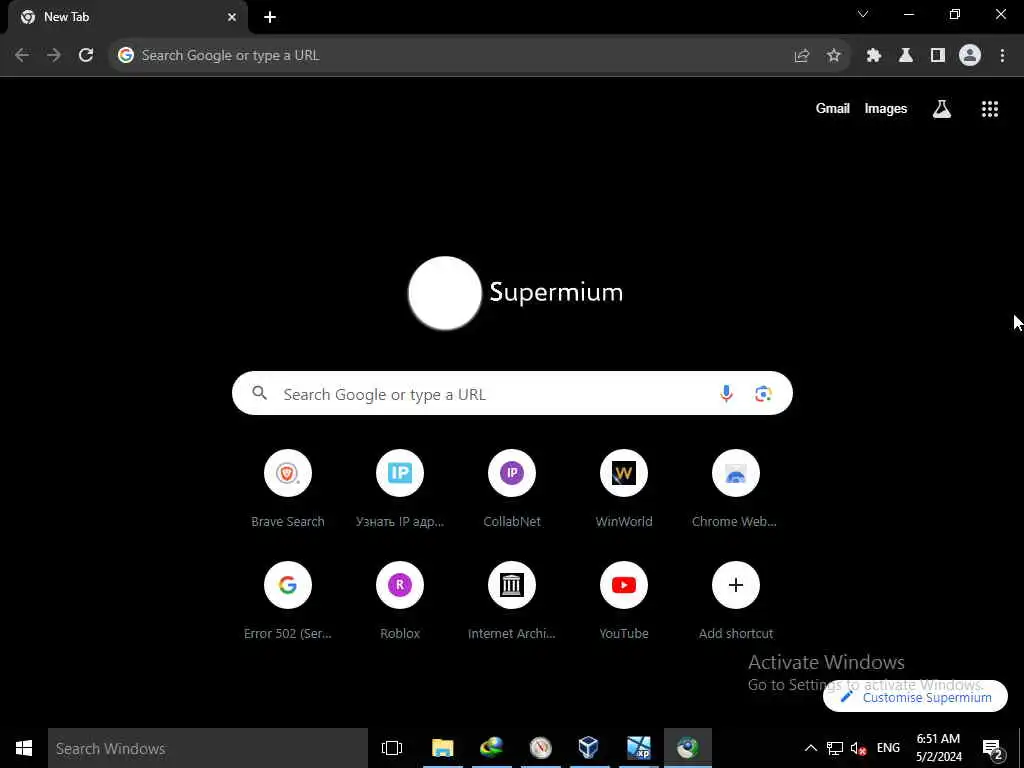
Task: Open Узнать IP адр... shortcut
Action: coord(400,488)
